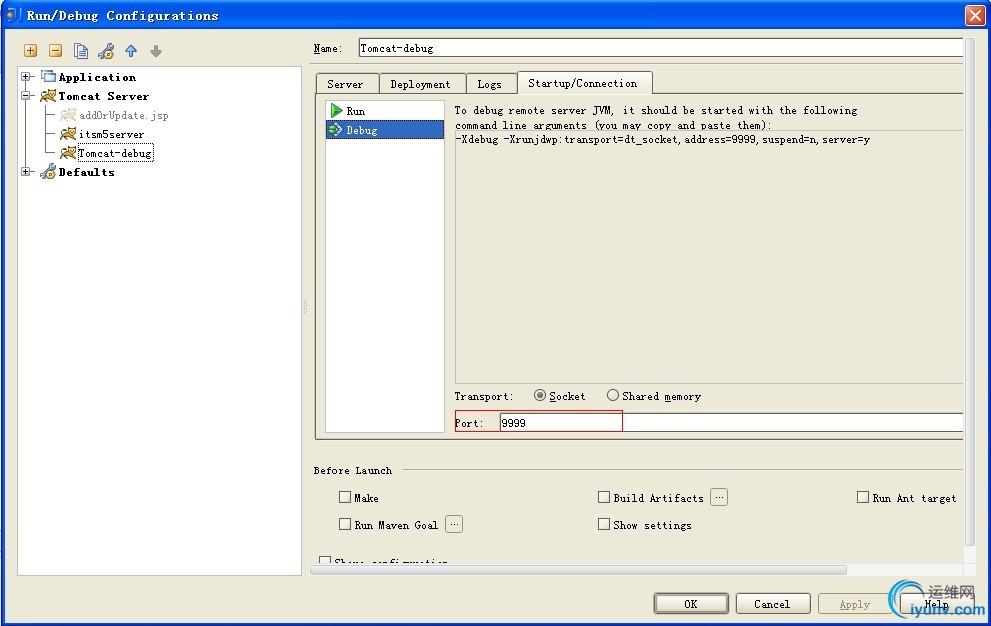Switch to the Server tab
This screenshot has width=991, height=626.
coord(346,84)
